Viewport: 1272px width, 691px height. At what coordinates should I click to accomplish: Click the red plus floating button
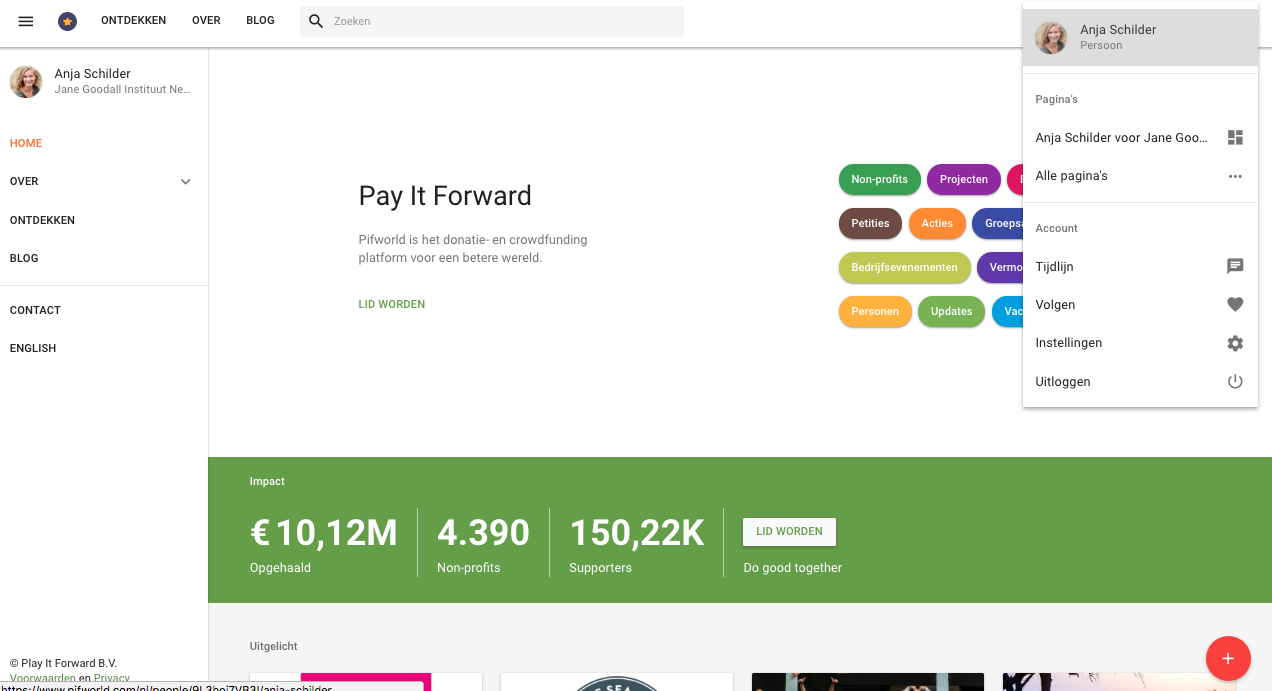click(1228, 658)
